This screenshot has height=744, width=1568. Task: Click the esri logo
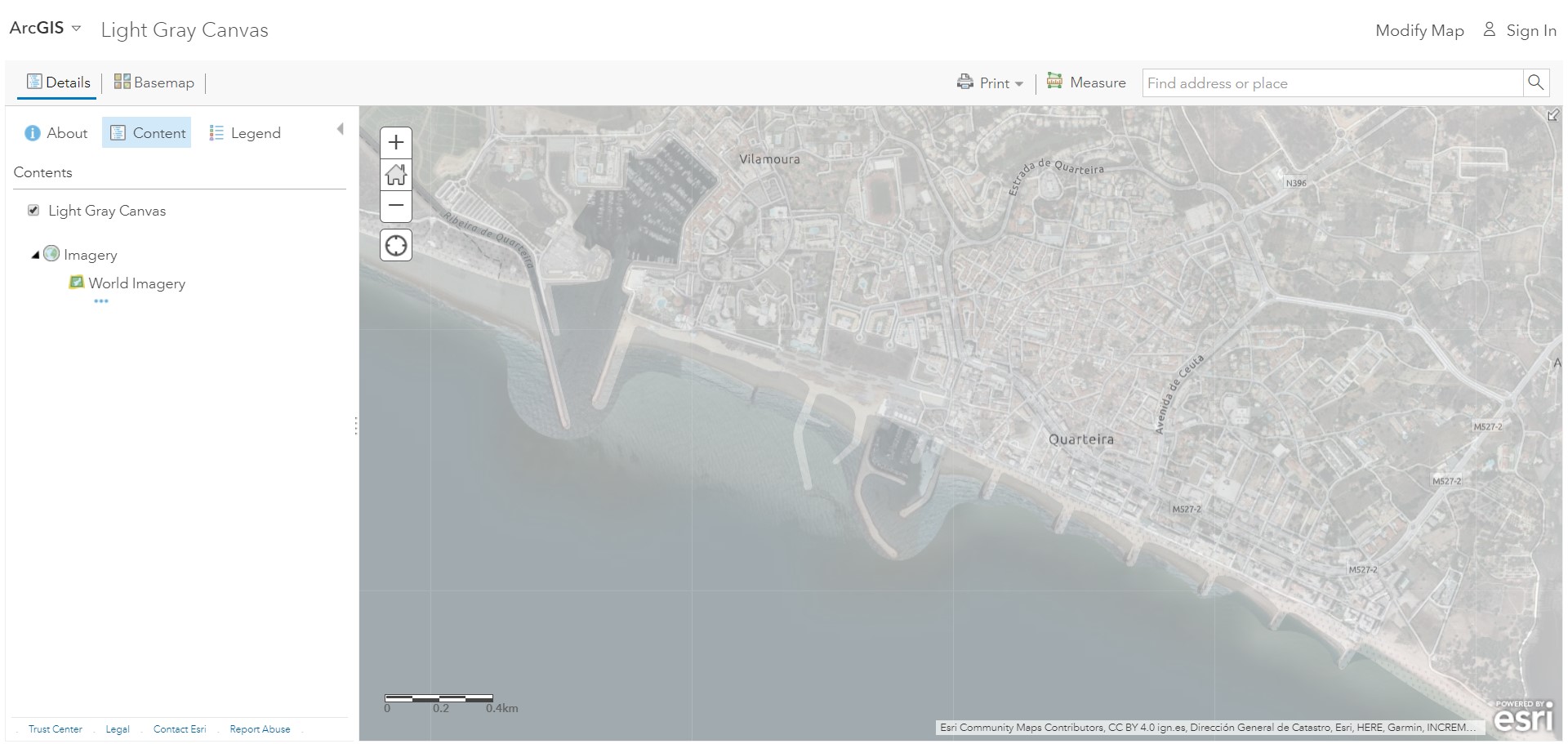click(x=1524, y=716)
